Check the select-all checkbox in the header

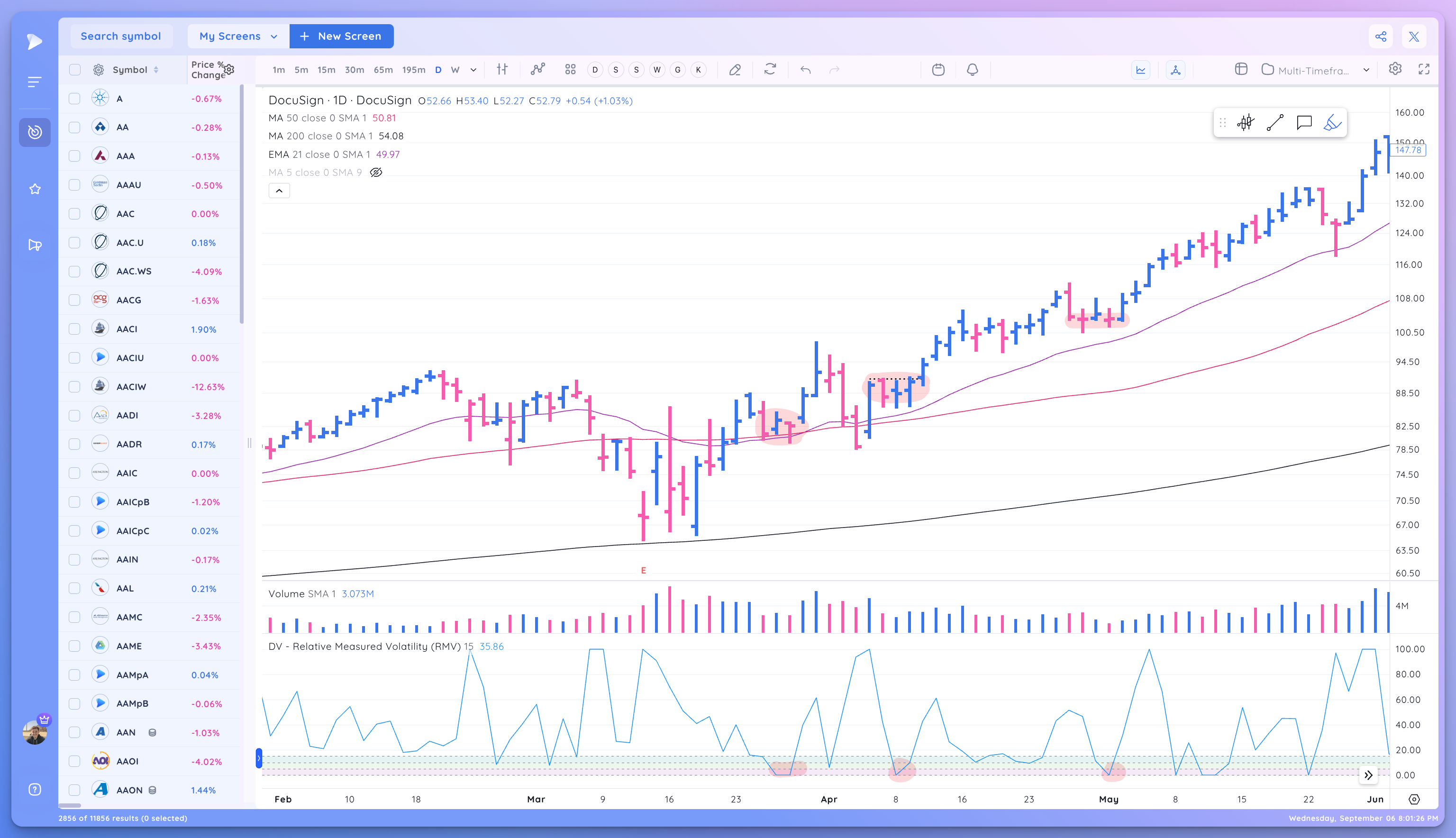(x=74, y=69)
